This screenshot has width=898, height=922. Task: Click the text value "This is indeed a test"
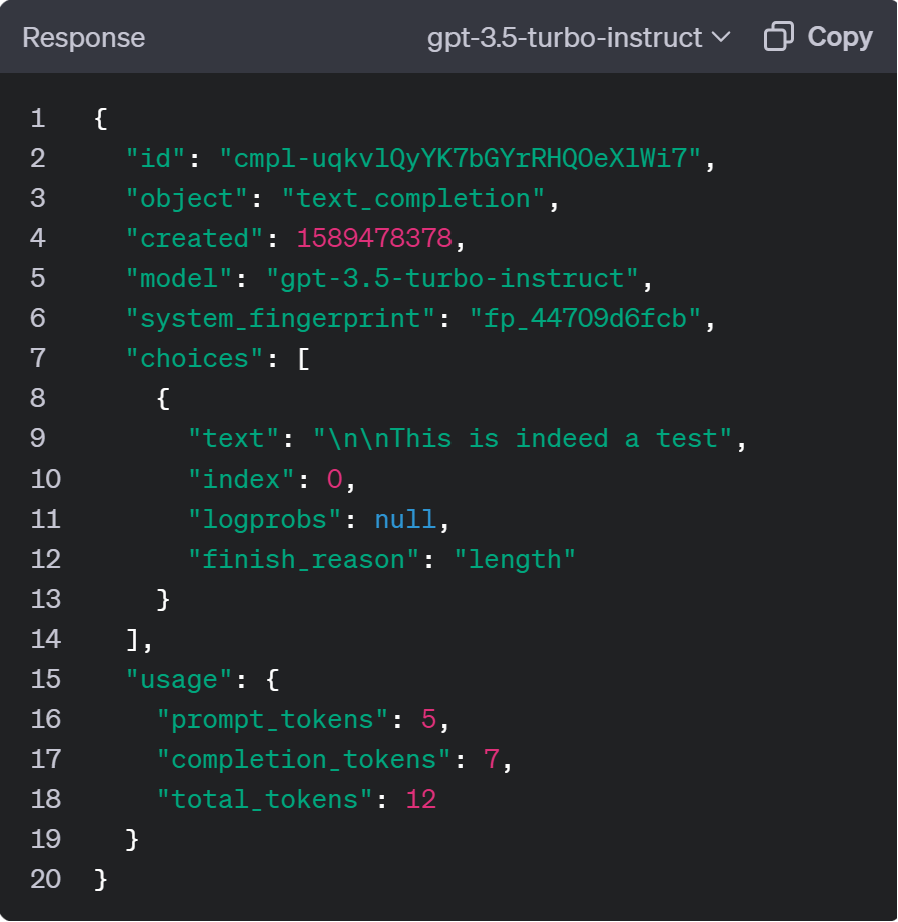pyautogui.click(x=522, y=439)
